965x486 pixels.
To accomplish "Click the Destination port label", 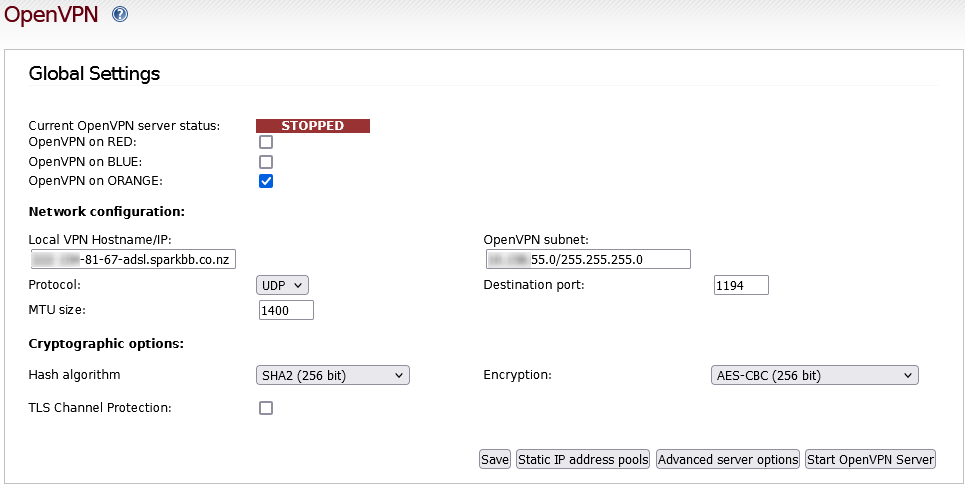I will [534, 285].
